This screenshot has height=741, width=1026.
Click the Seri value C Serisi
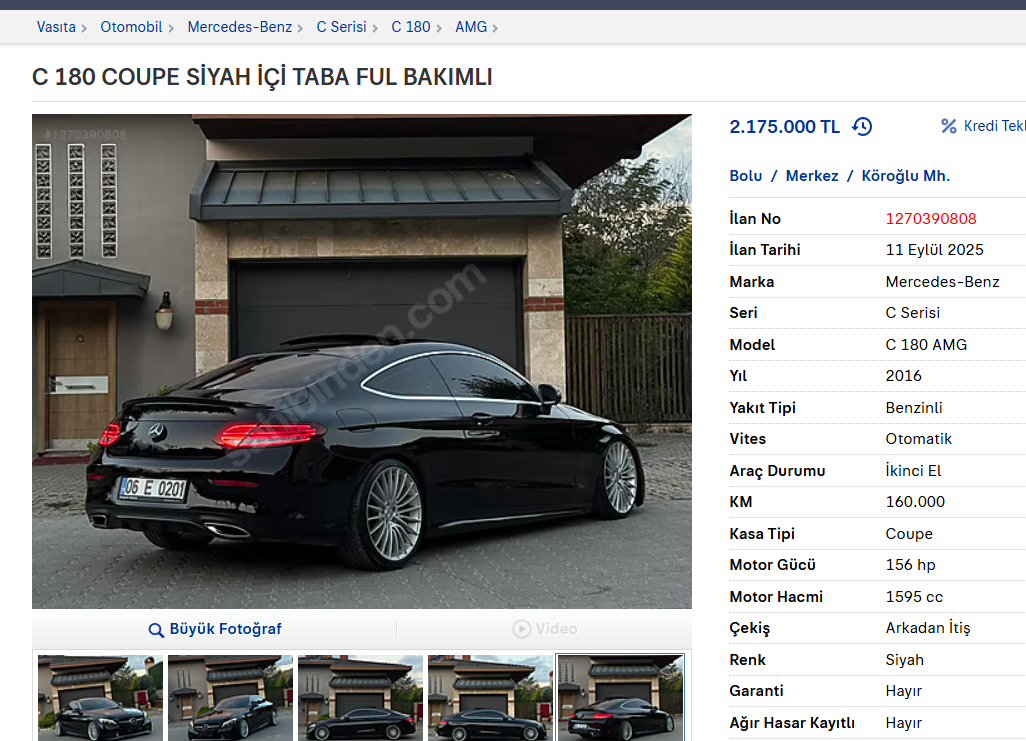pos(913,313)
